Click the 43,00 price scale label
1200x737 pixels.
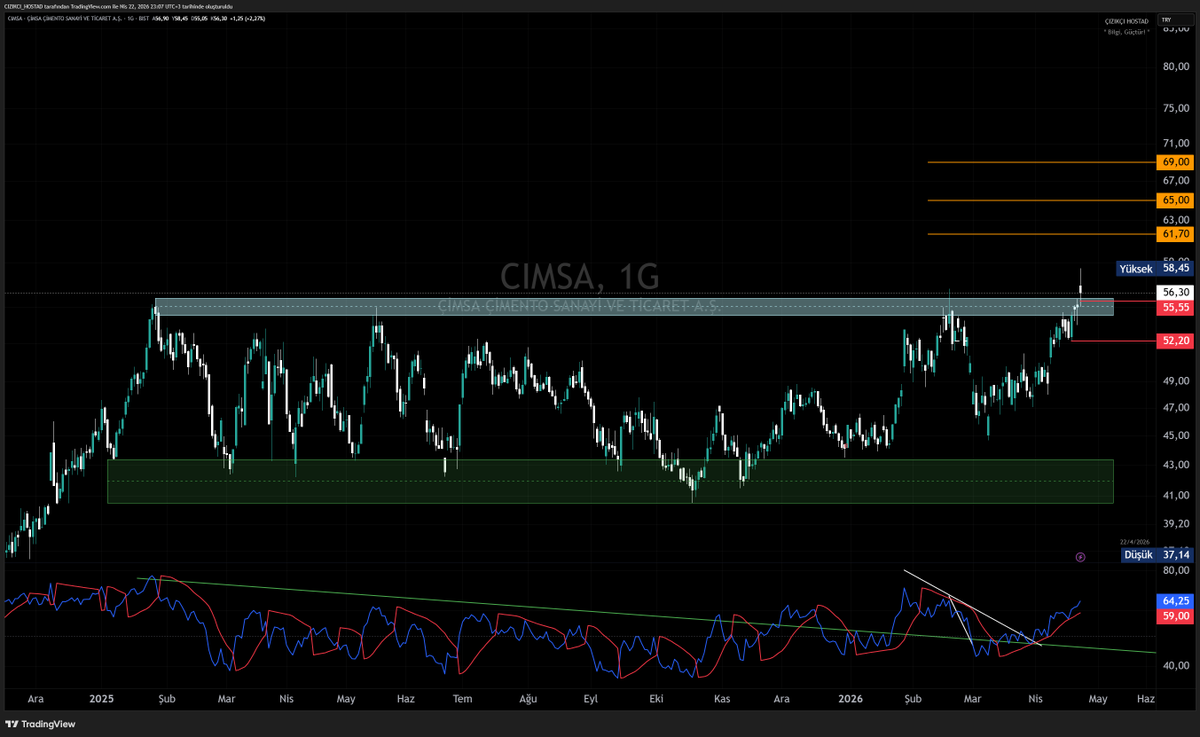point(1175,465)
